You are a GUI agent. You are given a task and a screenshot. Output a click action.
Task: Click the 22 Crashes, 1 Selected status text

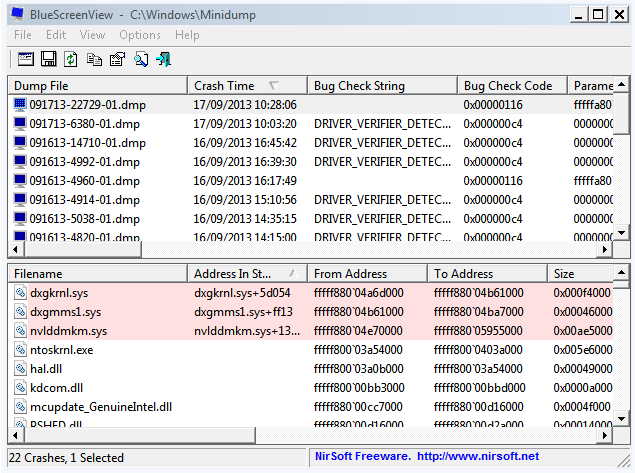[66, 458]
